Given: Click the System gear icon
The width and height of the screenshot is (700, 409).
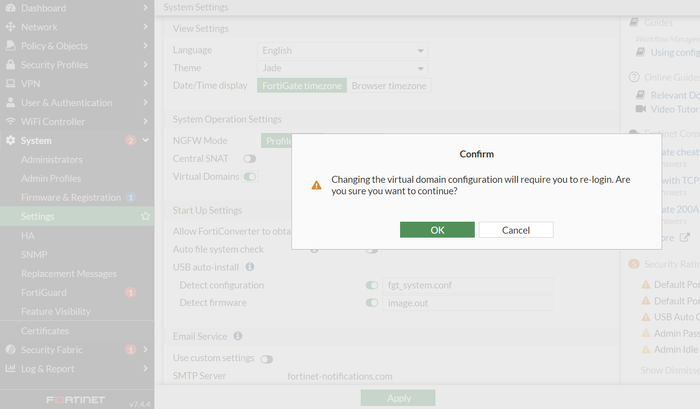Looking at the screenshot, I should click(10, 141).
